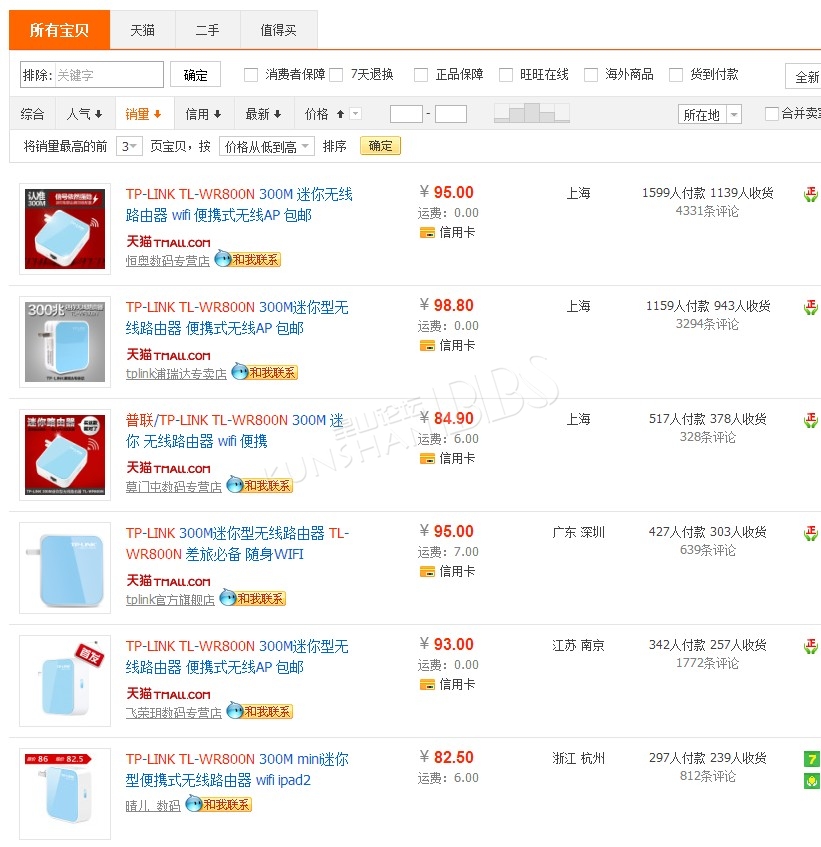
Task: Expand the 价格从低到高 sort dropdown
Action: tap(267, 146)
